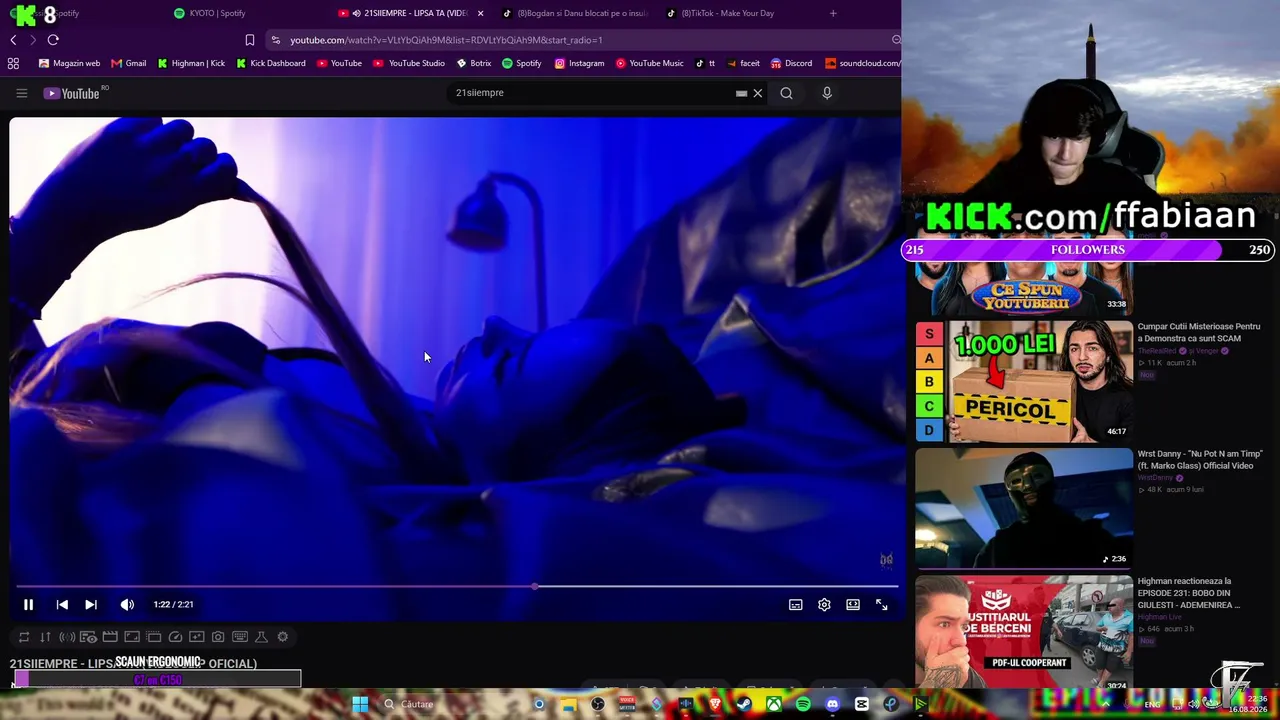Reload the current page
1280x720 pixels.
pyautogui.click(x=53, y=40)
